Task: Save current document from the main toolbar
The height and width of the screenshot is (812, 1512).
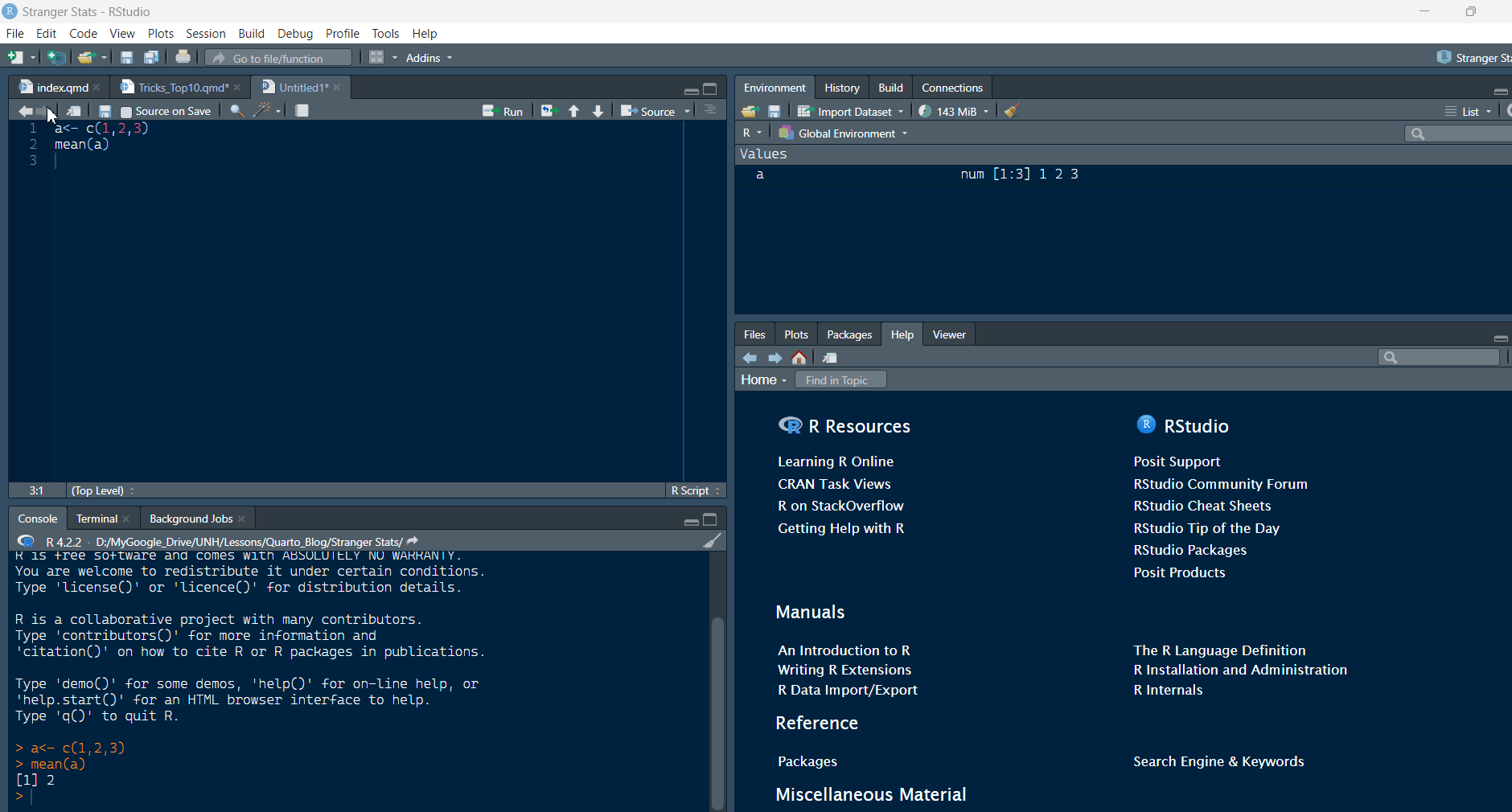Action: [126, 57]
